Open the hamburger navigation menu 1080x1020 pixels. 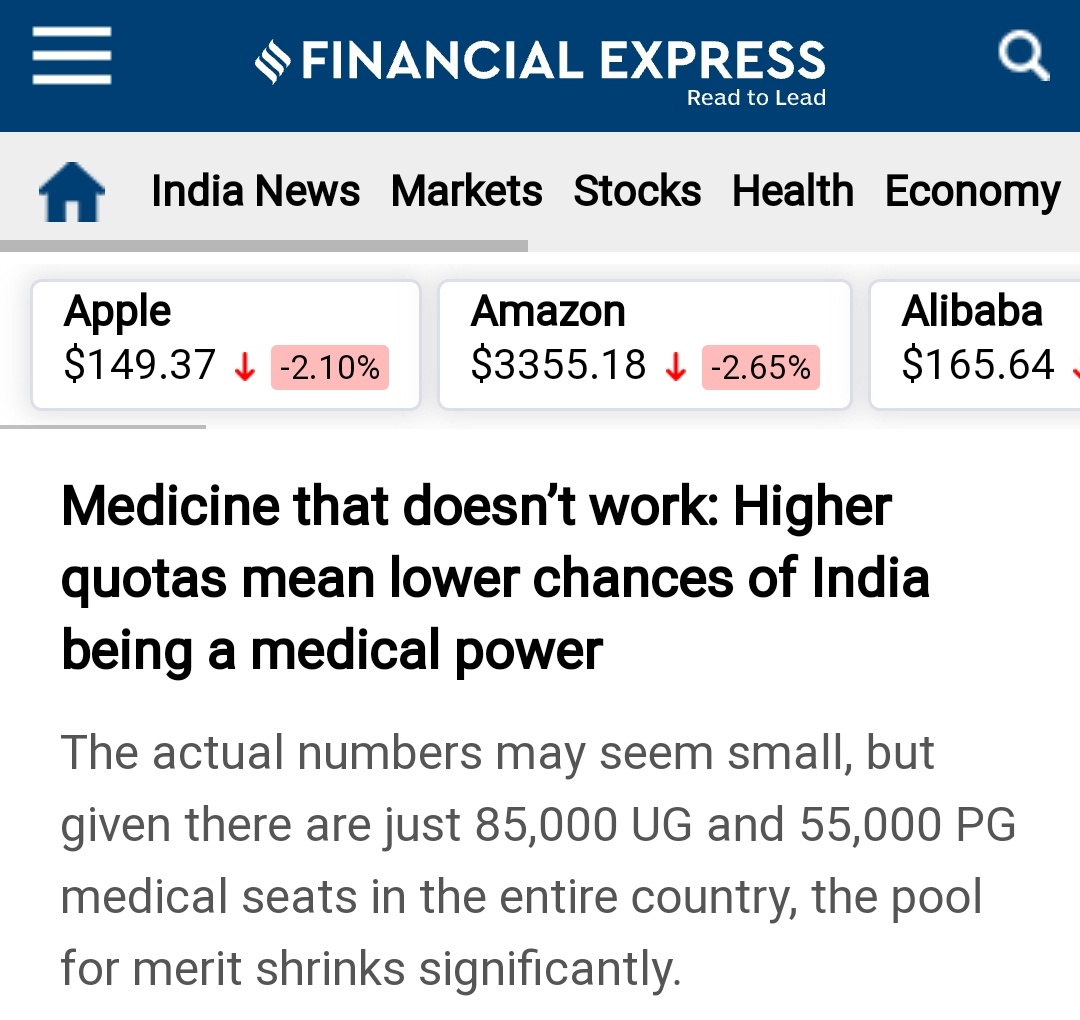pos(72,55)
